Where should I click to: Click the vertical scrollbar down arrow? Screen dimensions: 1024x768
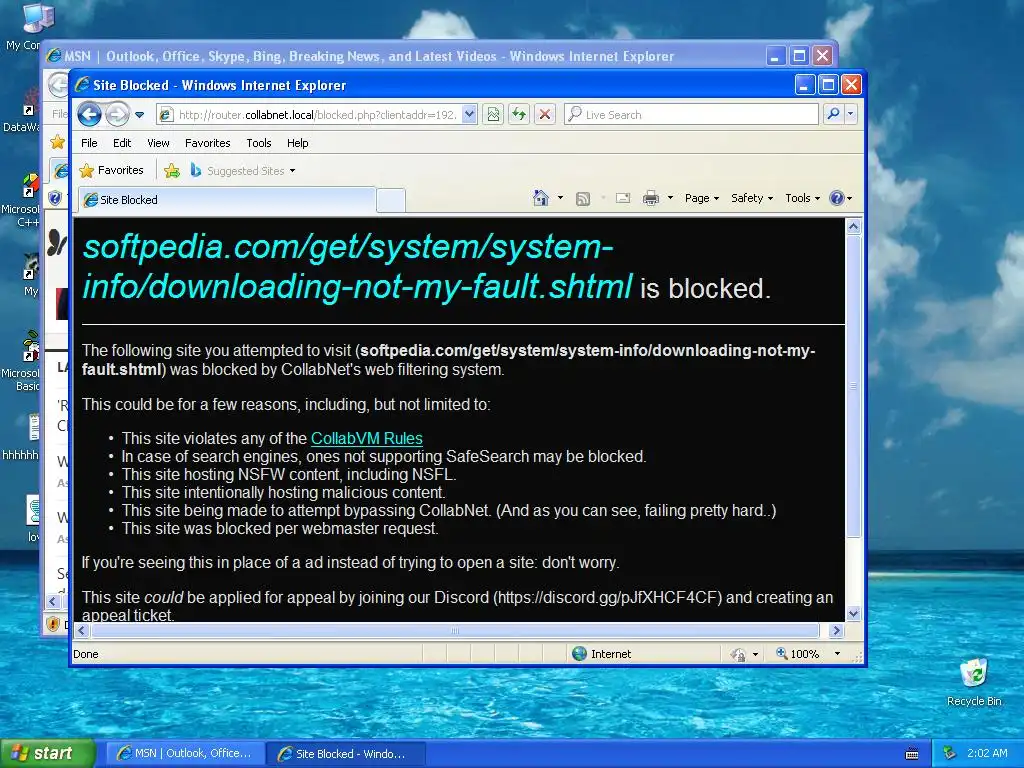coord(854,613)
